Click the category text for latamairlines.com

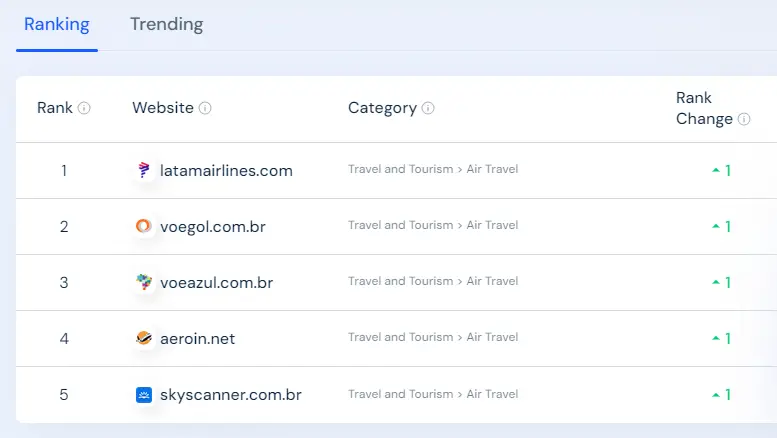433,169
